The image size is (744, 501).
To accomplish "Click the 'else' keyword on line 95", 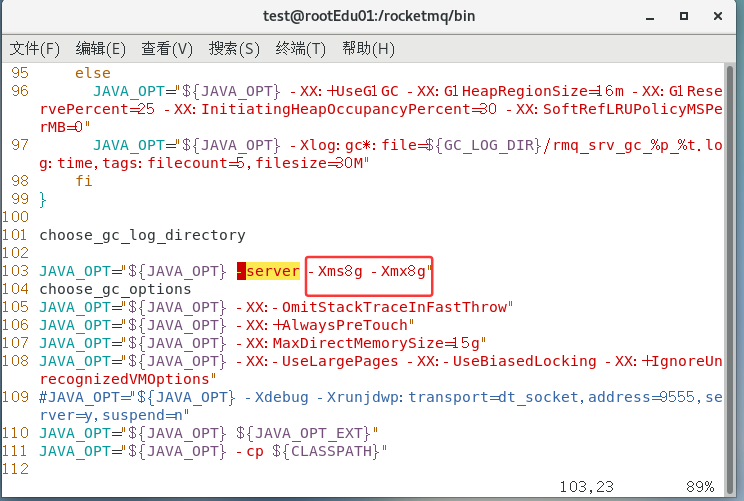I will pyautogui.click(x=93, y=73).
